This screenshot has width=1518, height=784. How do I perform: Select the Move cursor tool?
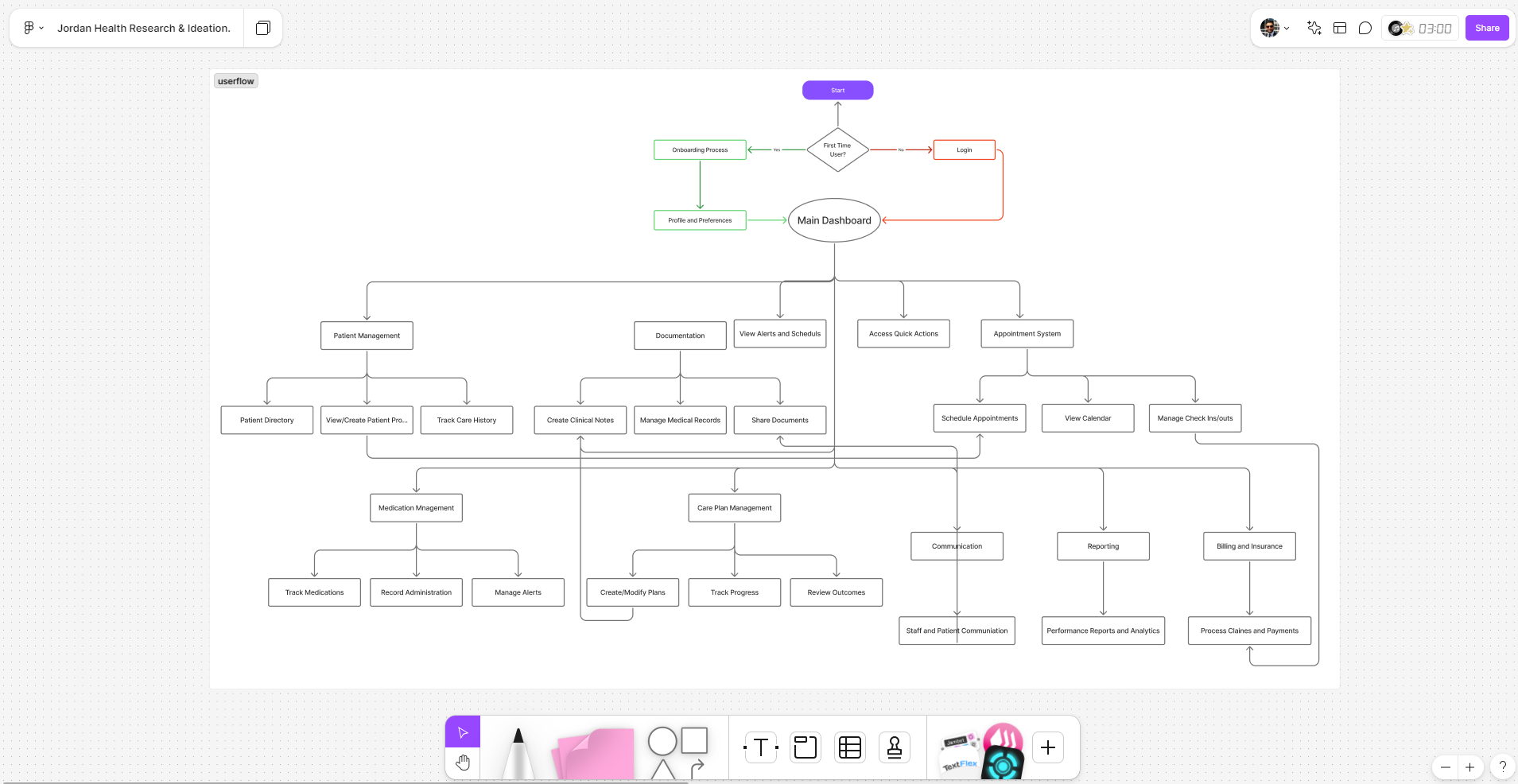(x=463, y=732)
